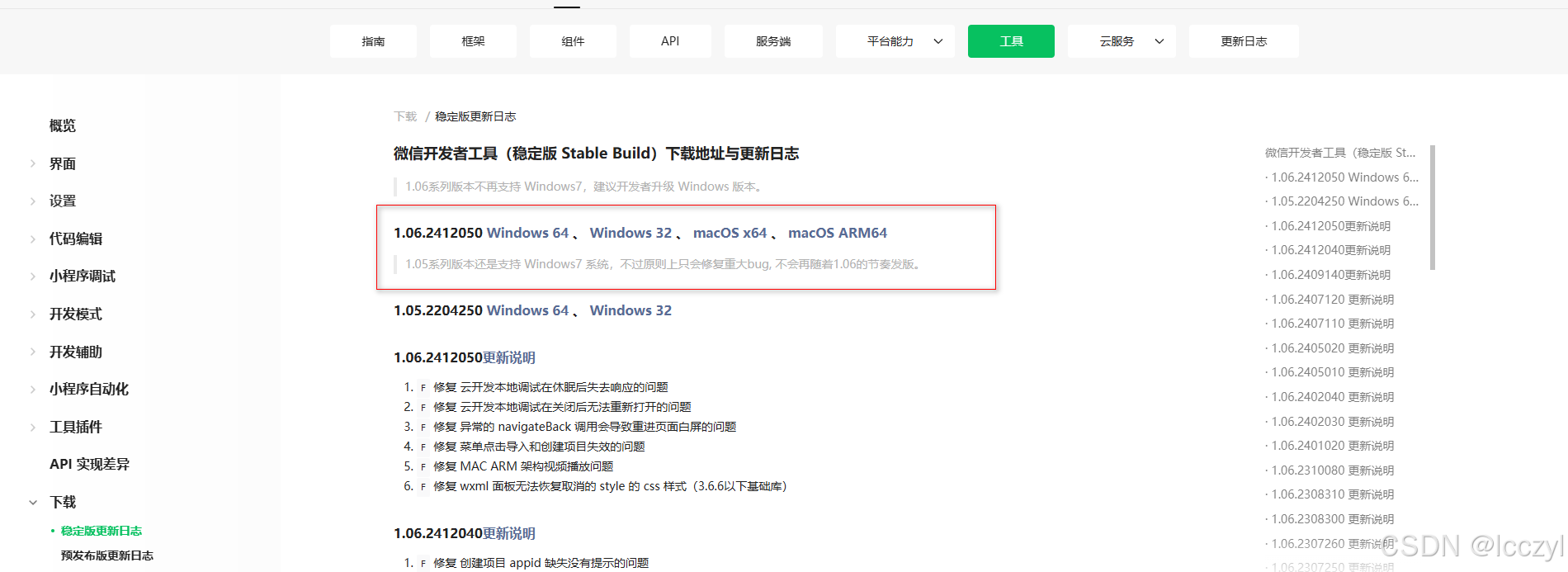Open the API tab in top navigation
Viewport: 1568px width, 572px height.
tap(670, 41)
